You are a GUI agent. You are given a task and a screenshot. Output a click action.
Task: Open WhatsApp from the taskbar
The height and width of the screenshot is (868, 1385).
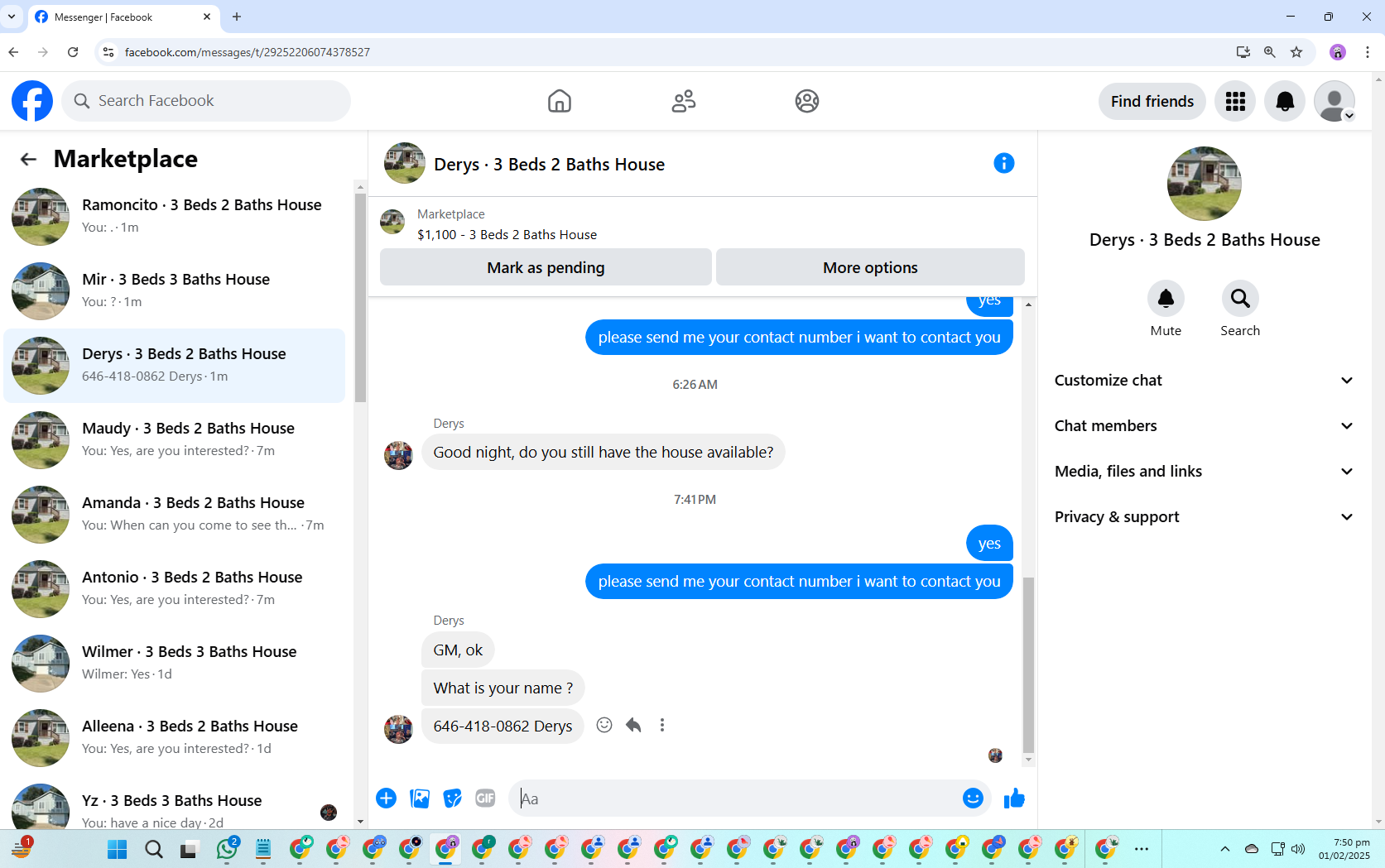click(x=227, y=849)
